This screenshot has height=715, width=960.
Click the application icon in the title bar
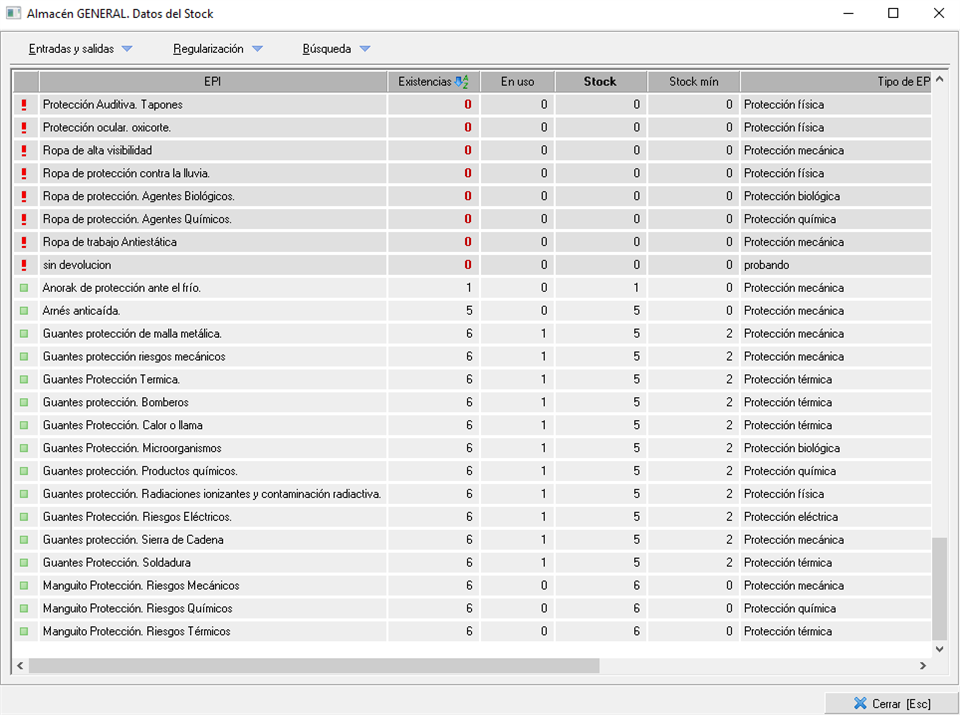click(x=14, y=14)
